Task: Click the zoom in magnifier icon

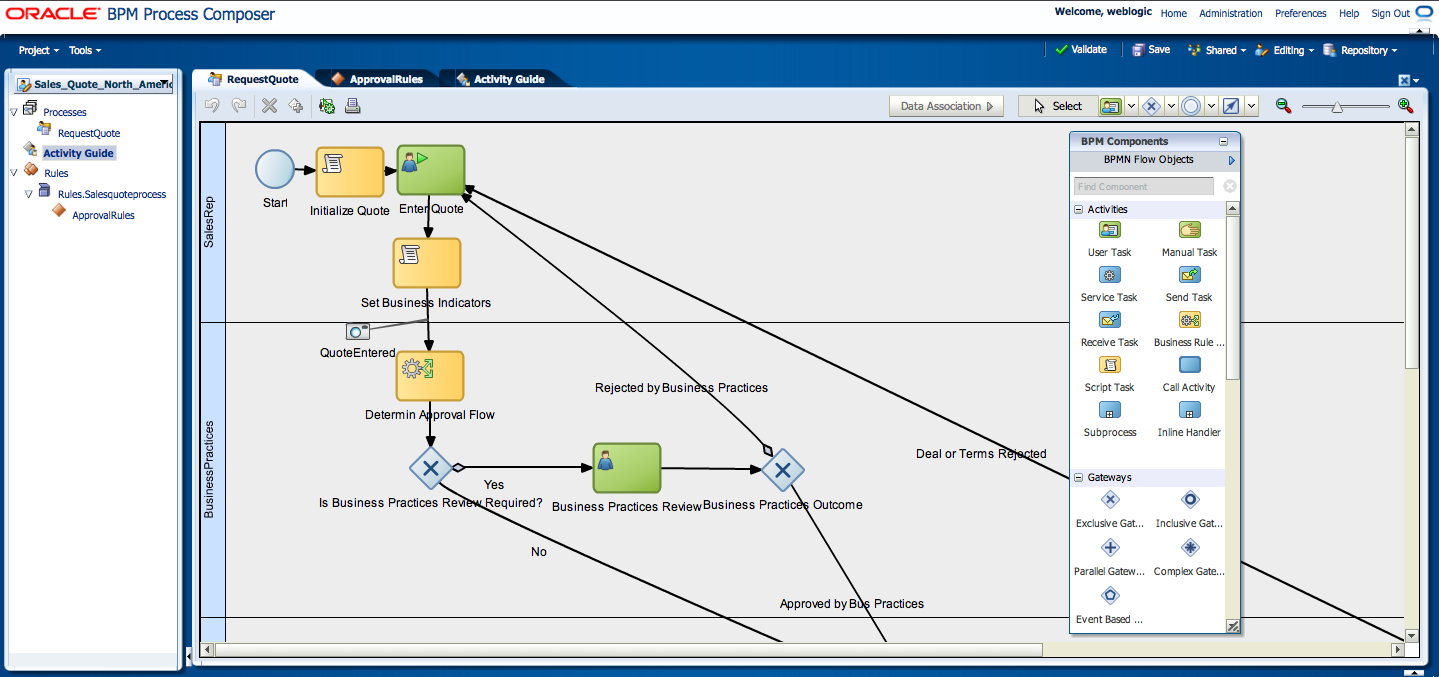Action: [x=1405, y=106]
